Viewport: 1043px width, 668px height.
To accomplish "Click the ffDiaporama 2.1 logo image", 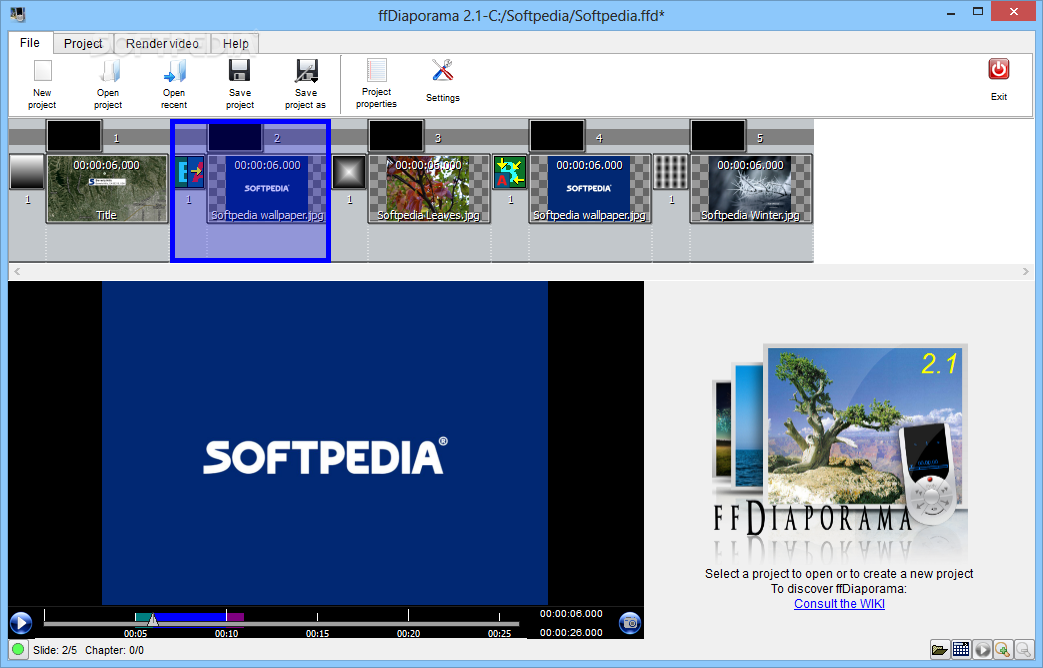I will pos(839,452).
